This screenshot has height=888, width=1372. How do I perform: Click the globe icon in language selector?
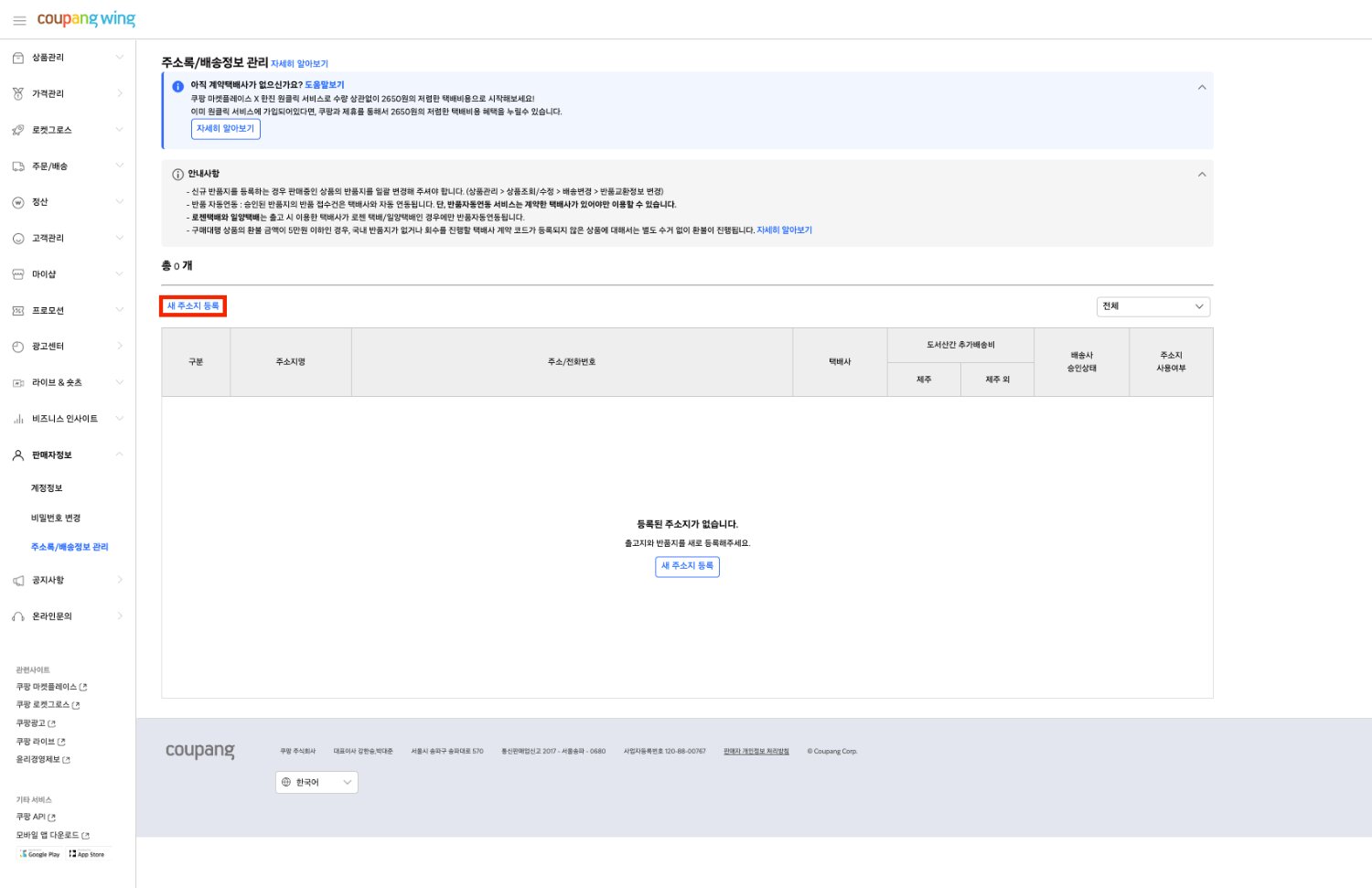[x=286, y=782]
